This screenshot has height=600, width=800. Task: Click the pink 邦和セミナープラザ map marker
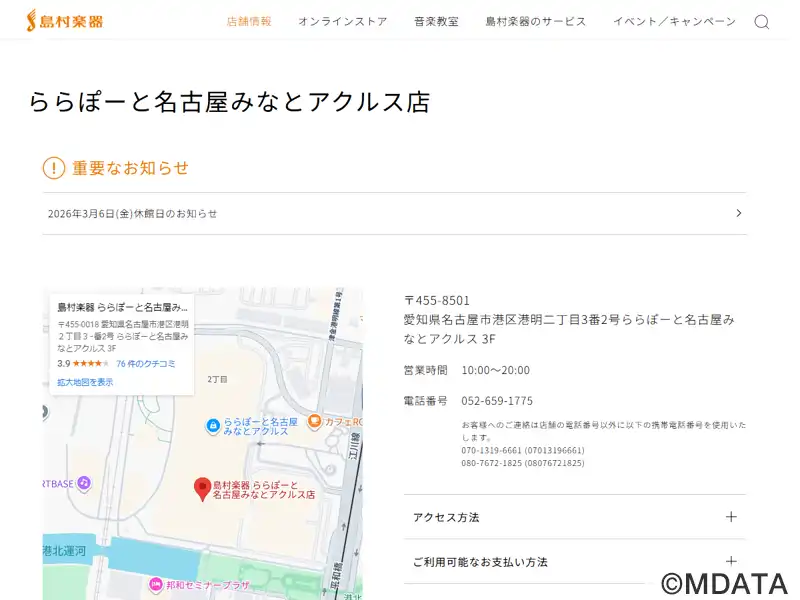click(155, 583)
